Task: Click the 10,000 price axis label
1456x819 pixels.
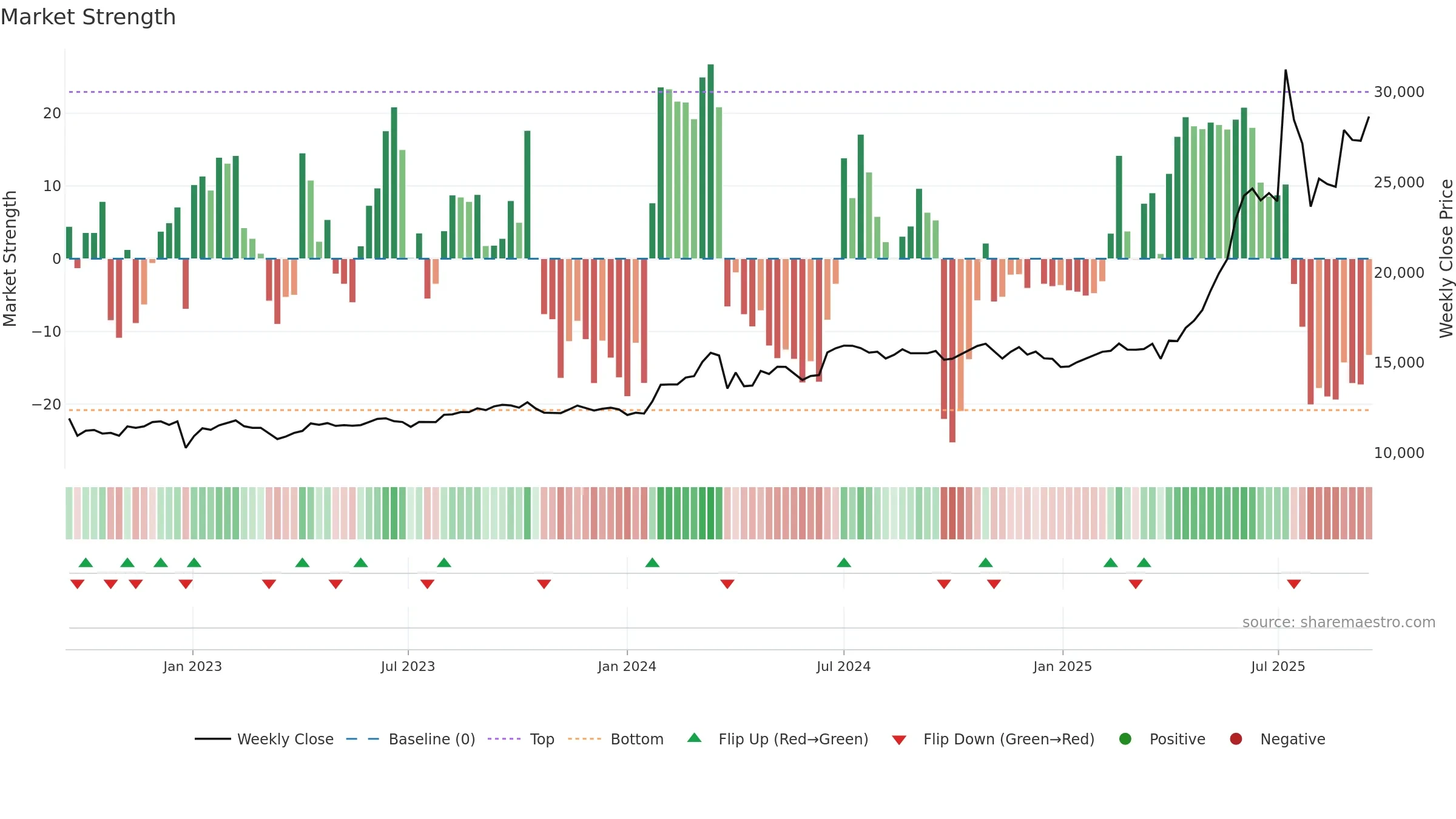Action: coord(1399,453)
